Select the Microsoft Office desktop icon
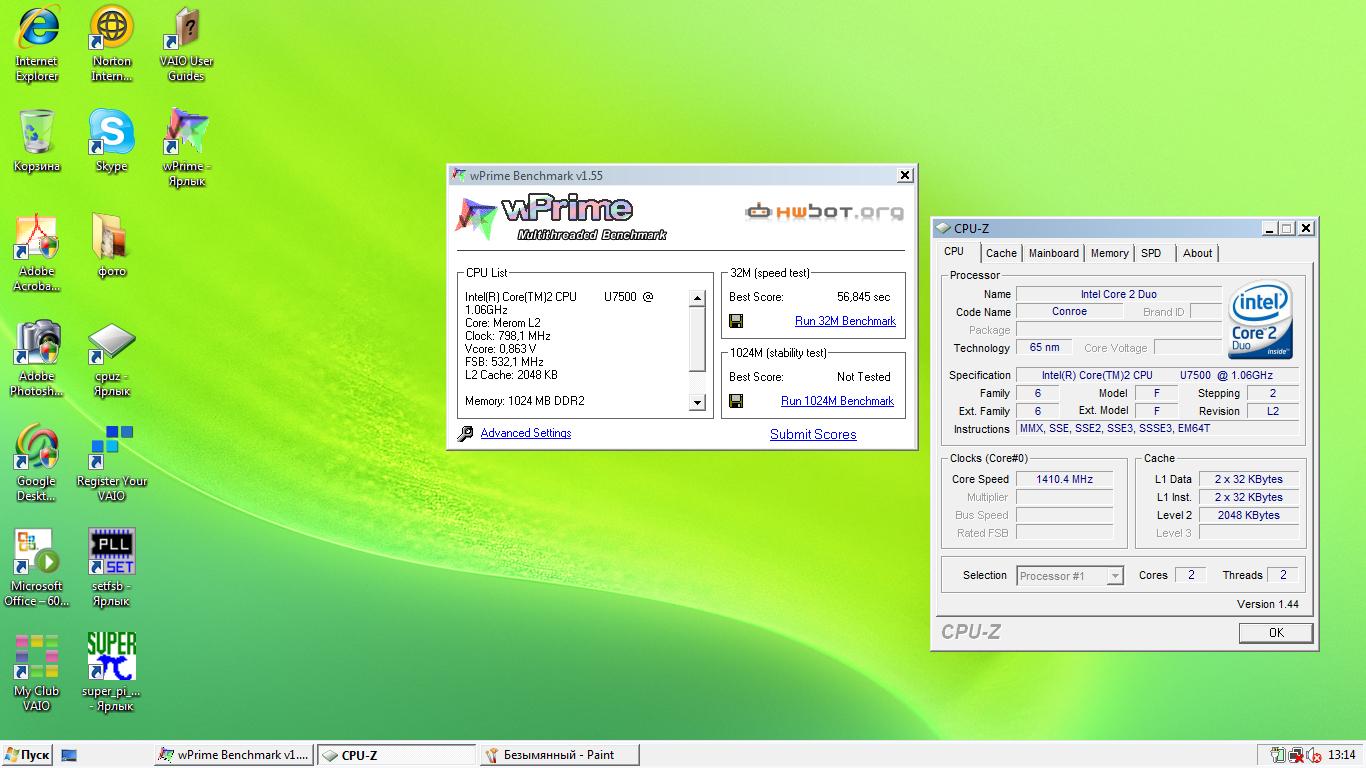The width and height of the screenshot is (1366, 768). click(x=37, y=568)
